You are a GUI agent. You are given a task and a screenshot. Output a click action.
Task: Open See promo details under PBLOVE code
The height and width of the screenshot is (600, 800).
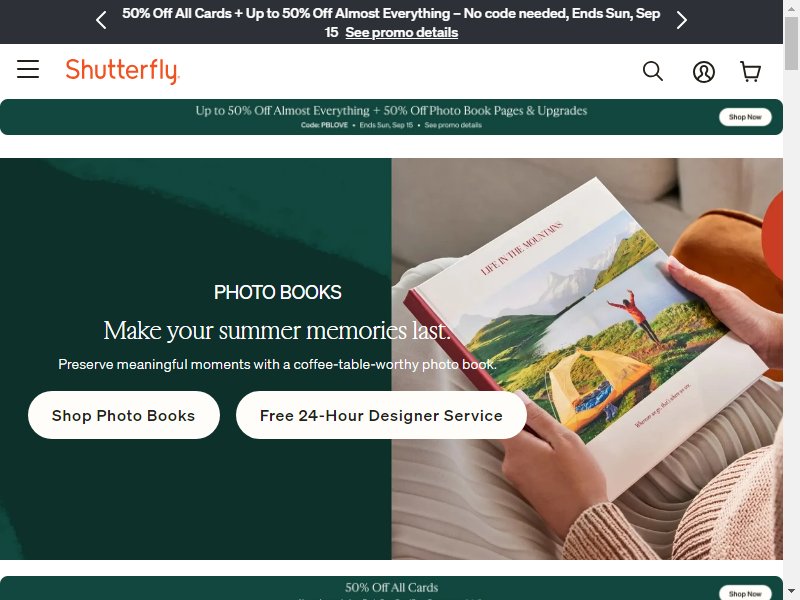point(453,125)
